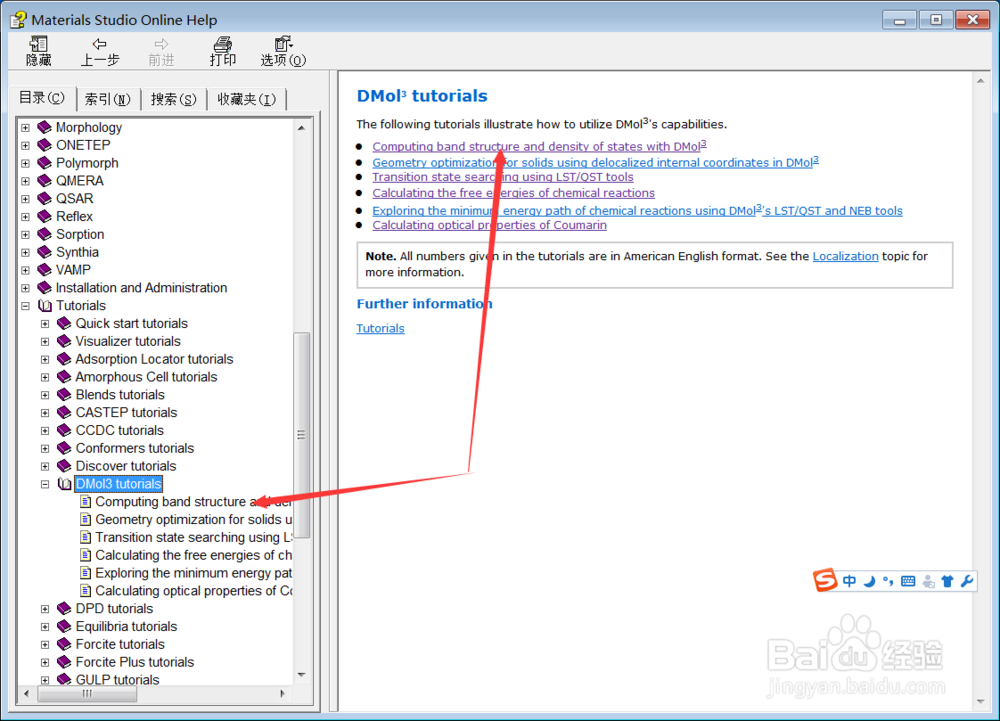Open link Computing band structure and density of states

(539, 146)
